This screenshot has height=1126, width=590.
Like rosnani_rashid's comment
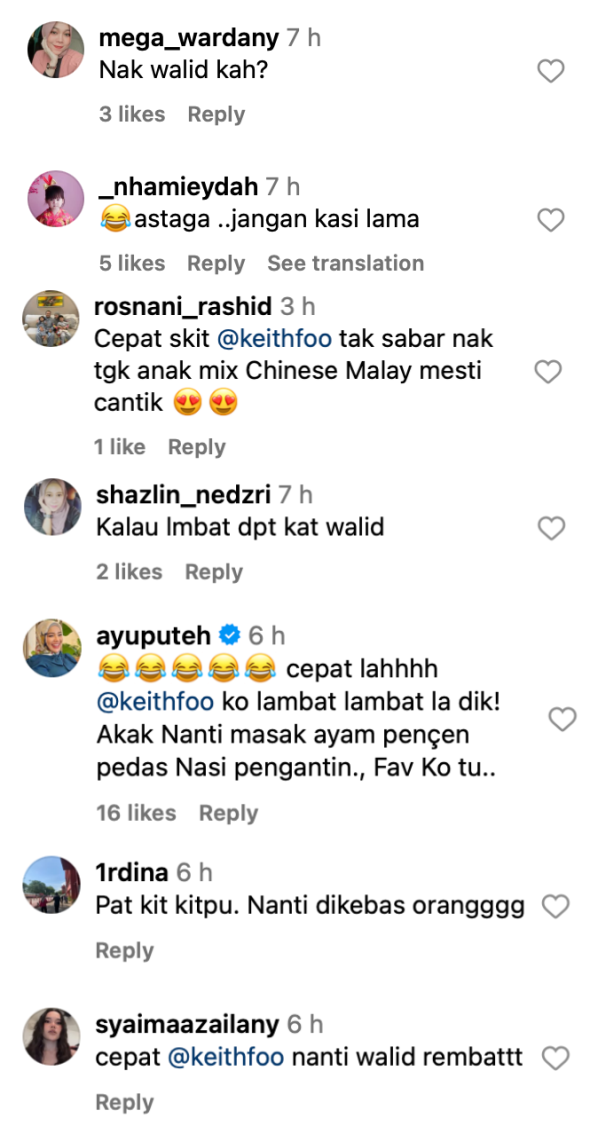point(549,371)
